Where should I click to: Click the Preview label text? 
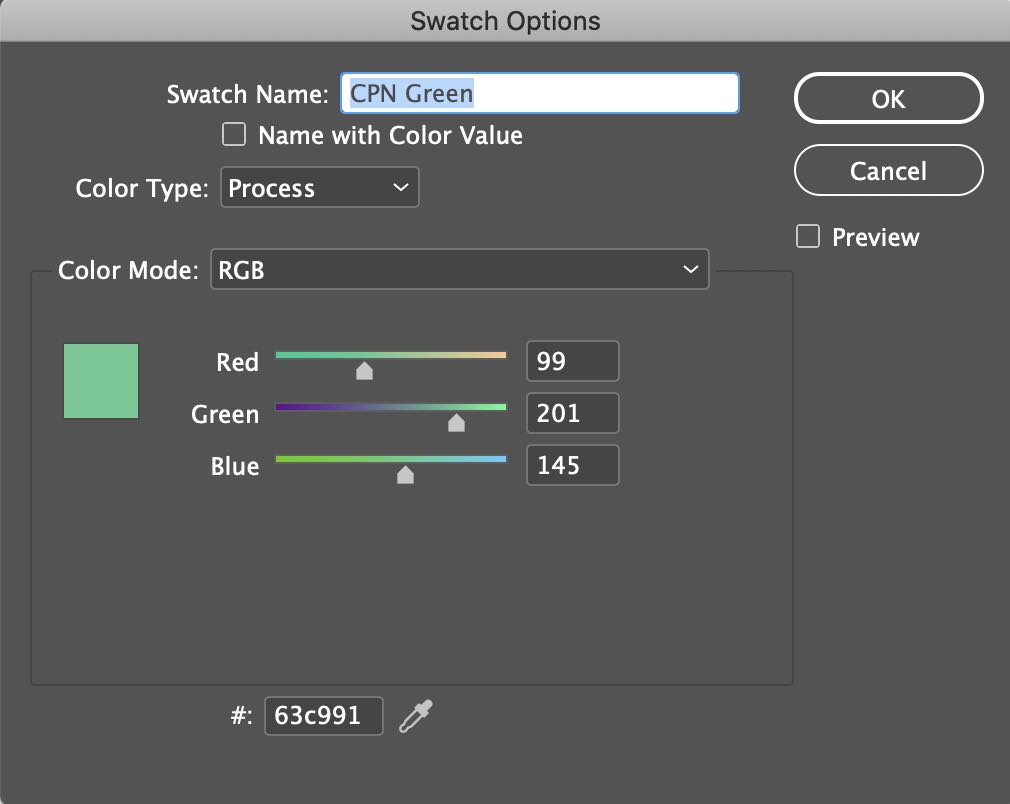(875, 237)
